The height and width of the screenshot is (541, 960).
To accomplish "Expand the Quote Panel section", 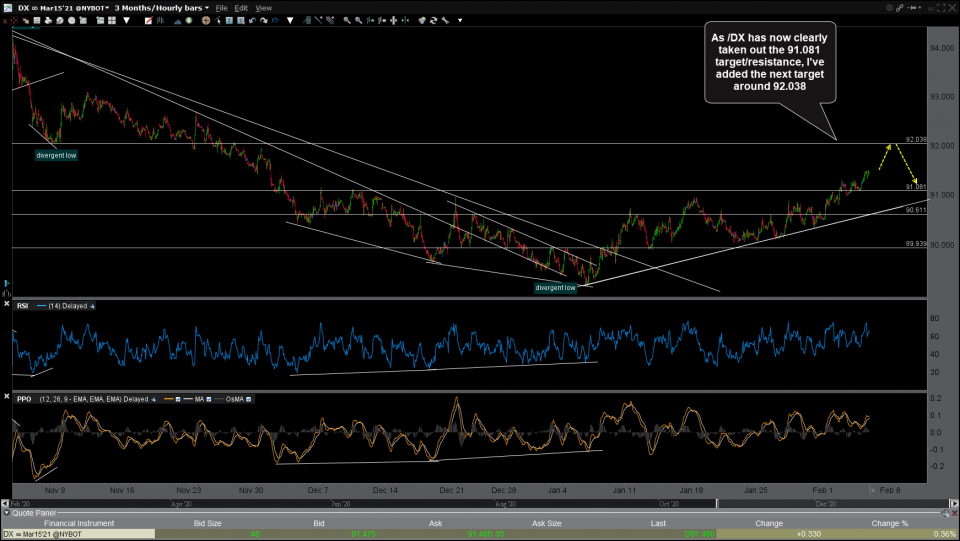I will tap(5, 513).
